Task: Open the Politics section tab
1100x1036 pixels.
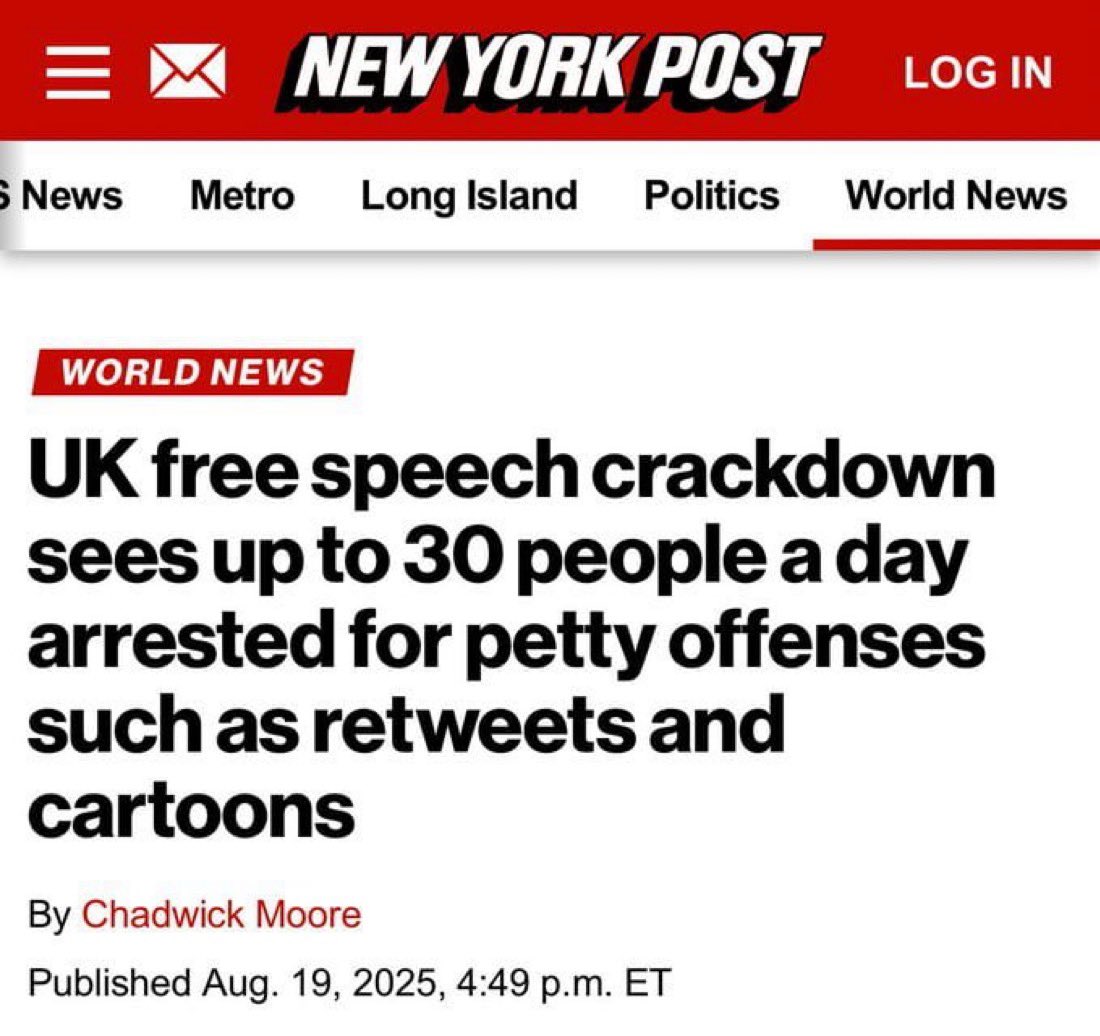Action: [x=711, y=195]
